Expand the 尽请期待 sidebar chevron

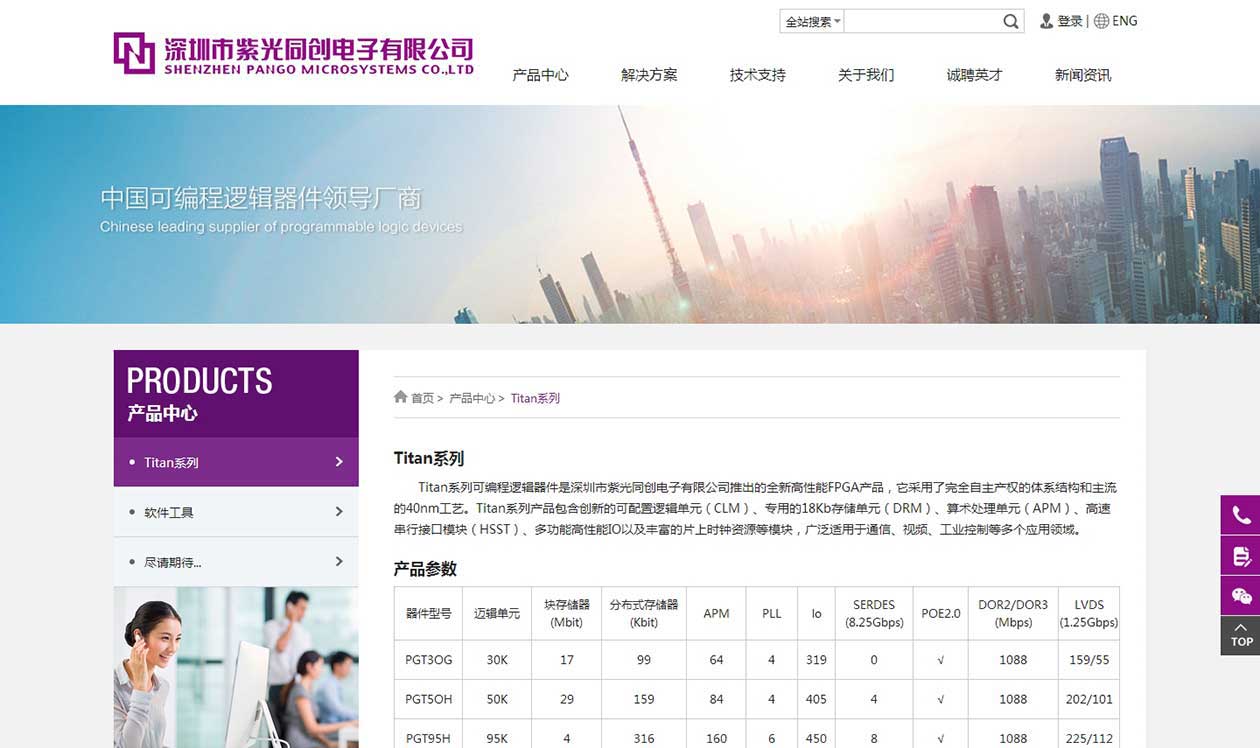[x=339, y=562]
